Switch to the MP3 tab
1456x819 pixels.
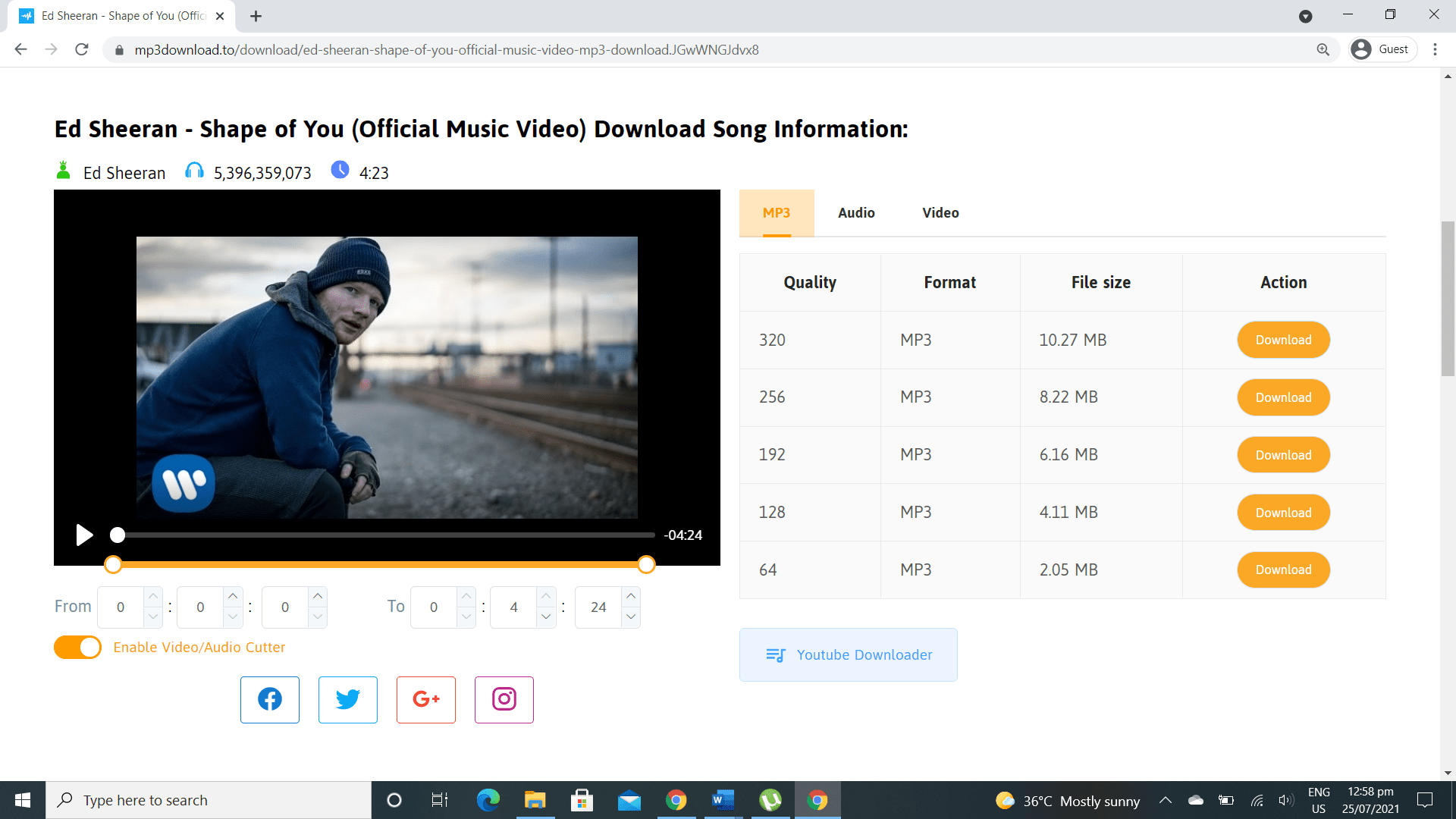click(x=777, y=213)
